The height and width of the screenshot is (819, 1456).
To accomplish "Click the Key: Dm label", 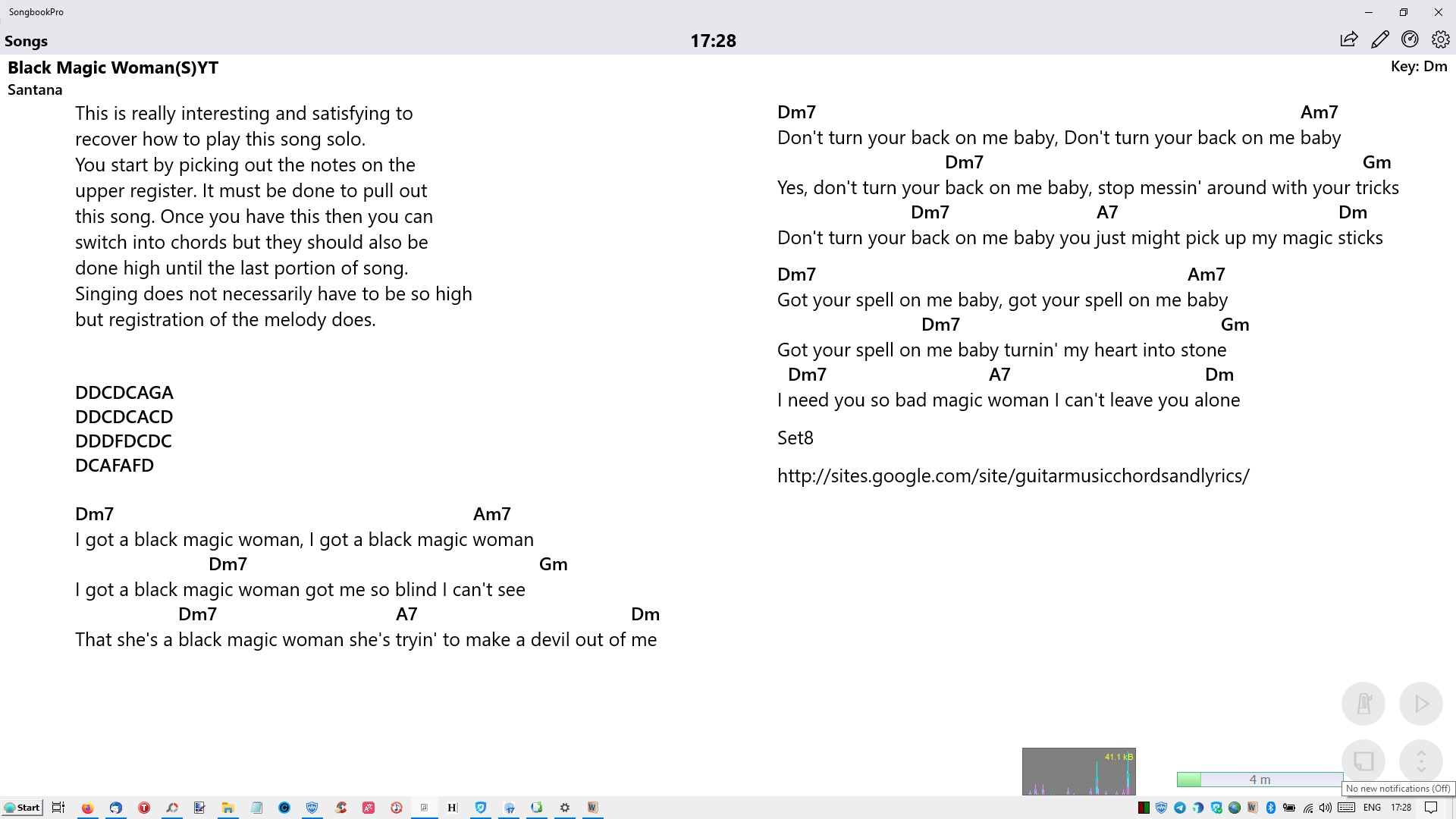I will click(1419, 66).
